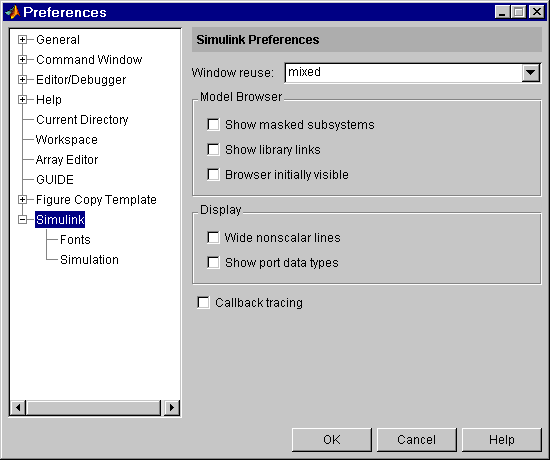Screen dimensions: 550x460
Task: Click the OK button
Action: coord(331,440)
